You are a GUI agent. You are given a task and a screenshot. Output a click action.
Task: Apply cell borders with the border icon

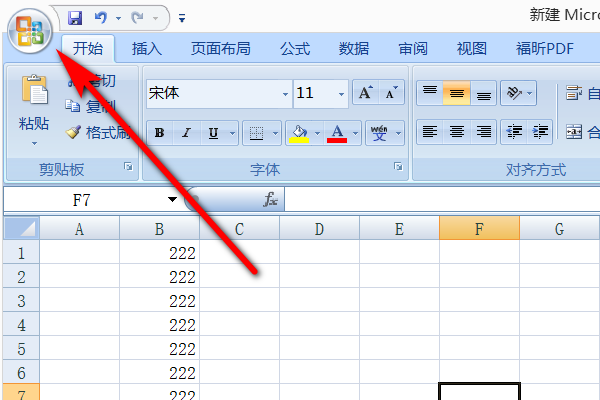256,133
